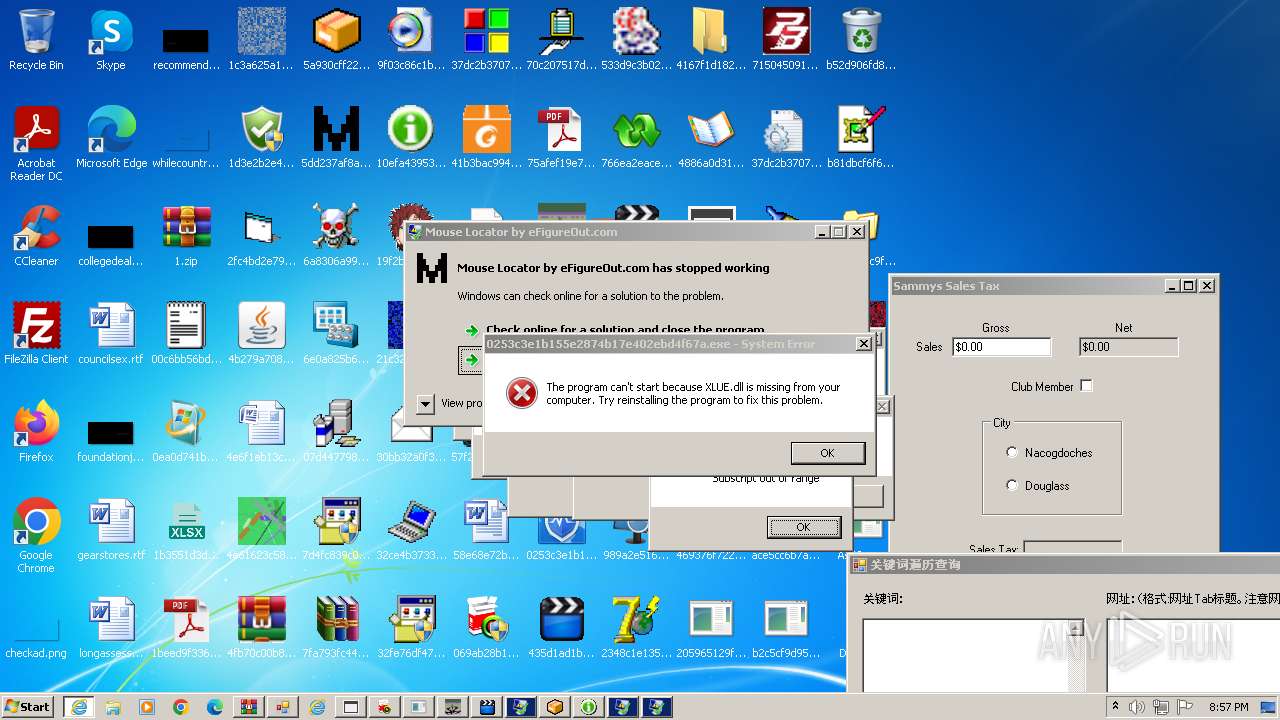1280x720 pixels.
Task: Select 10efa43953 green info icon
Action: coord(411,138)
